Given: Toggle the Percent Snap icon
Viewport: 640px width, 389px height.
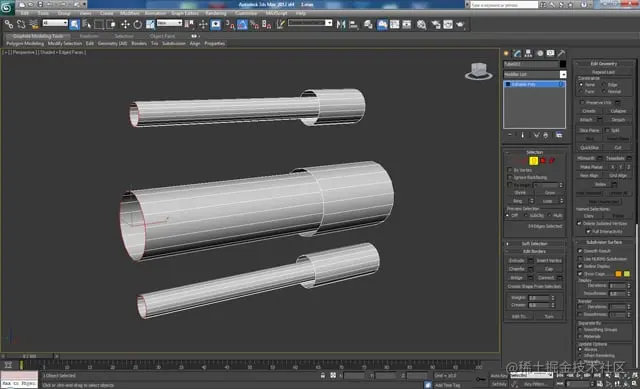Looking at the screenshot, I should [255, 24].
